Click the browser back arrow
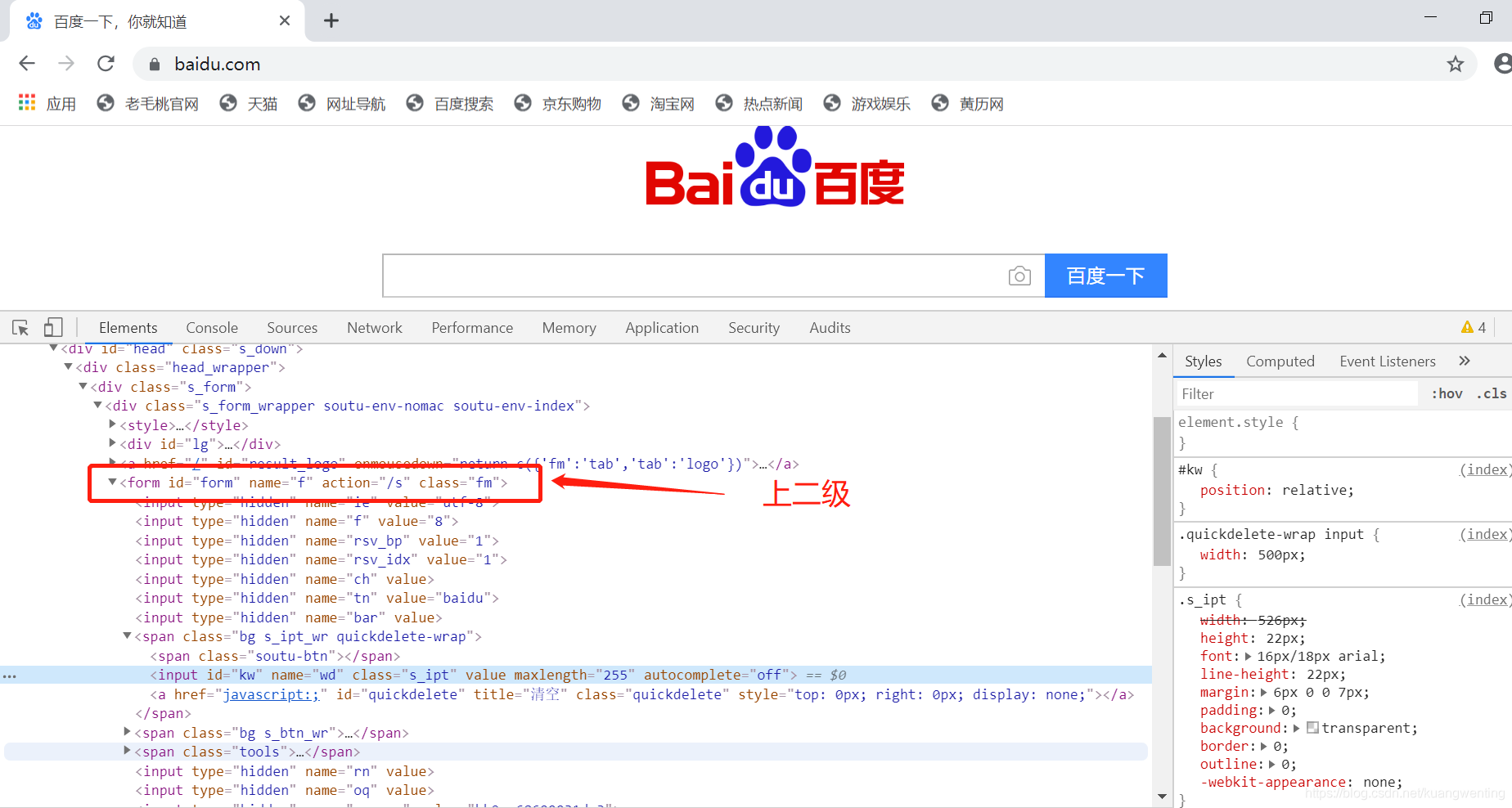The height and width of the screenshot is (808, 1512). (x=27, y=64)
